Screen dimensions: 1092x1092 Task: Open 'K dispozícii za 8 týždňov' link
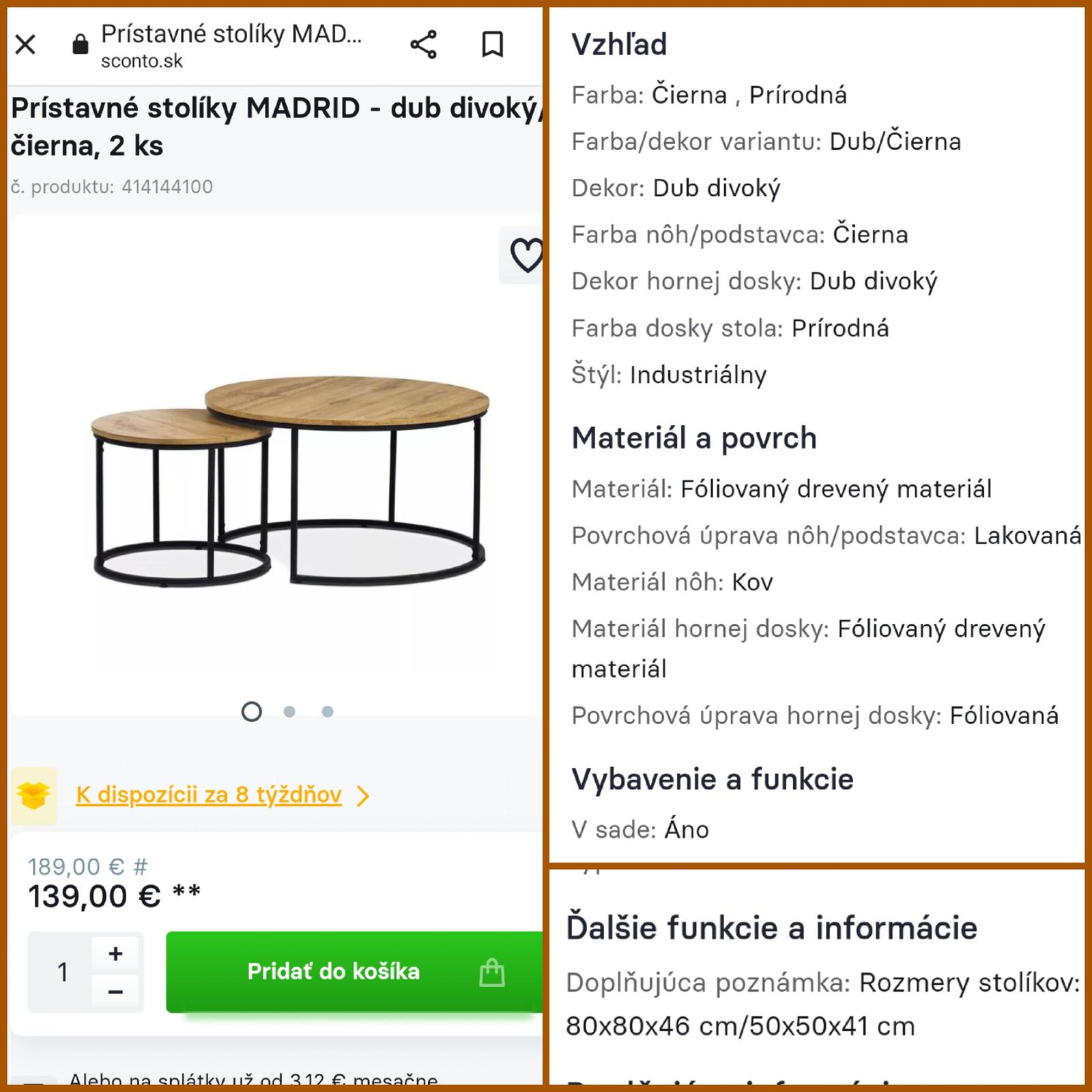208,795
